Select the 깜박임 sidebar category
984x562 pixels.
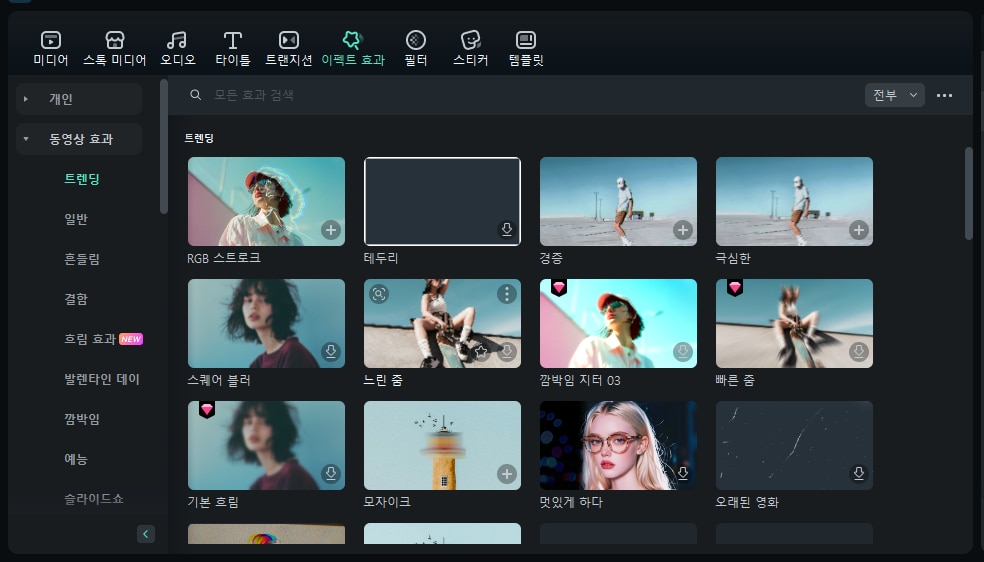82,419
